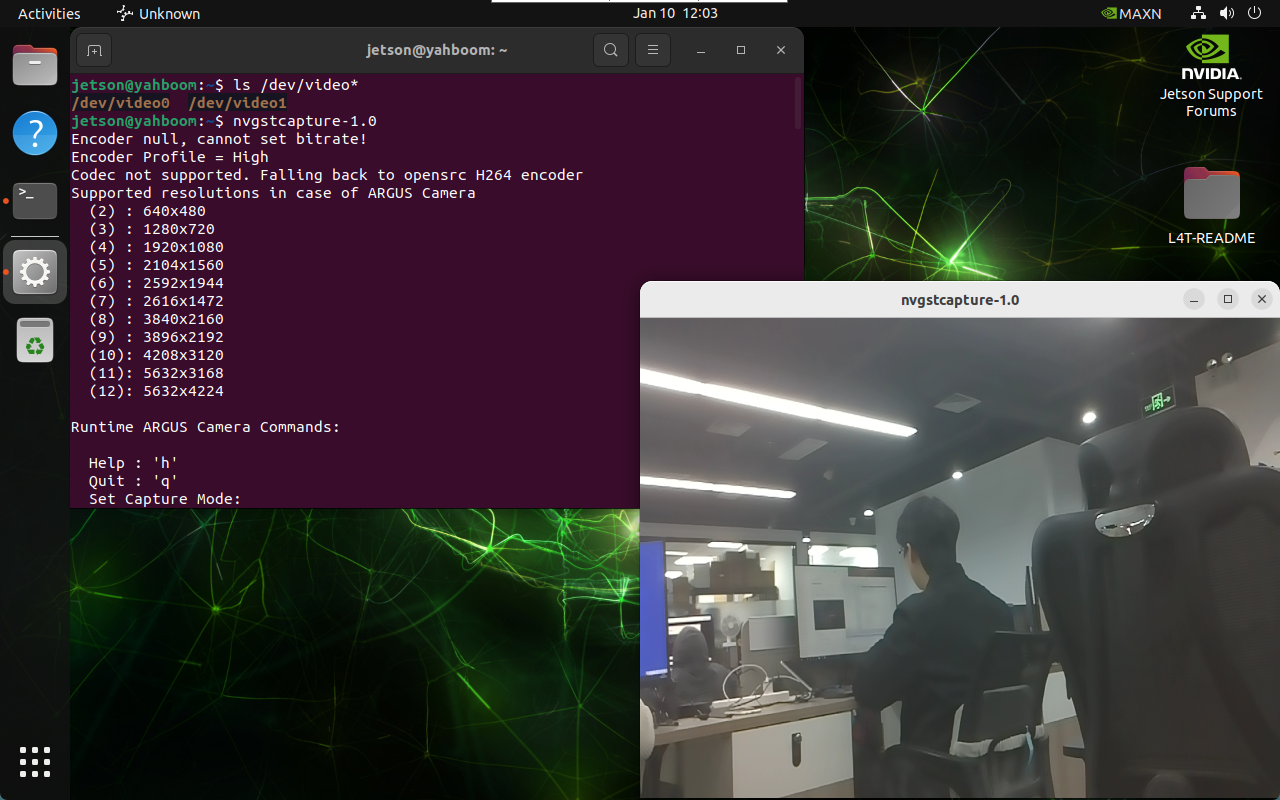Viewport: 1280px width, 800px height.
Task: Open the Jan 10 clock calendar
Action: click(x=675, y=13)
